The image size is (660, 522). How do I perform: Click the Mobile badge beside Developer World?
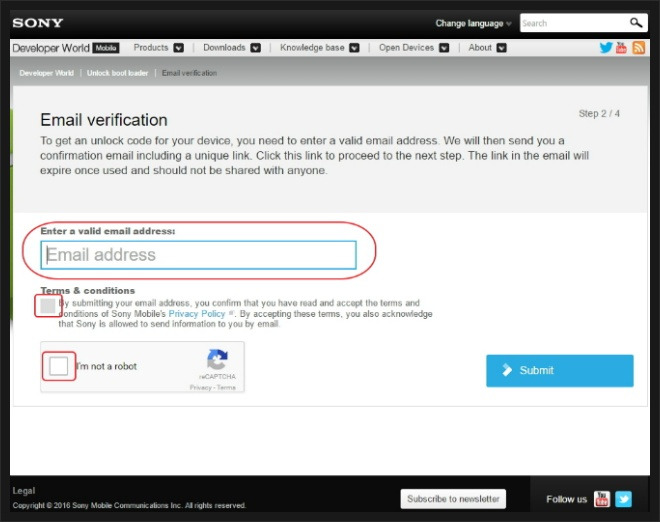[x=106, y=48]
